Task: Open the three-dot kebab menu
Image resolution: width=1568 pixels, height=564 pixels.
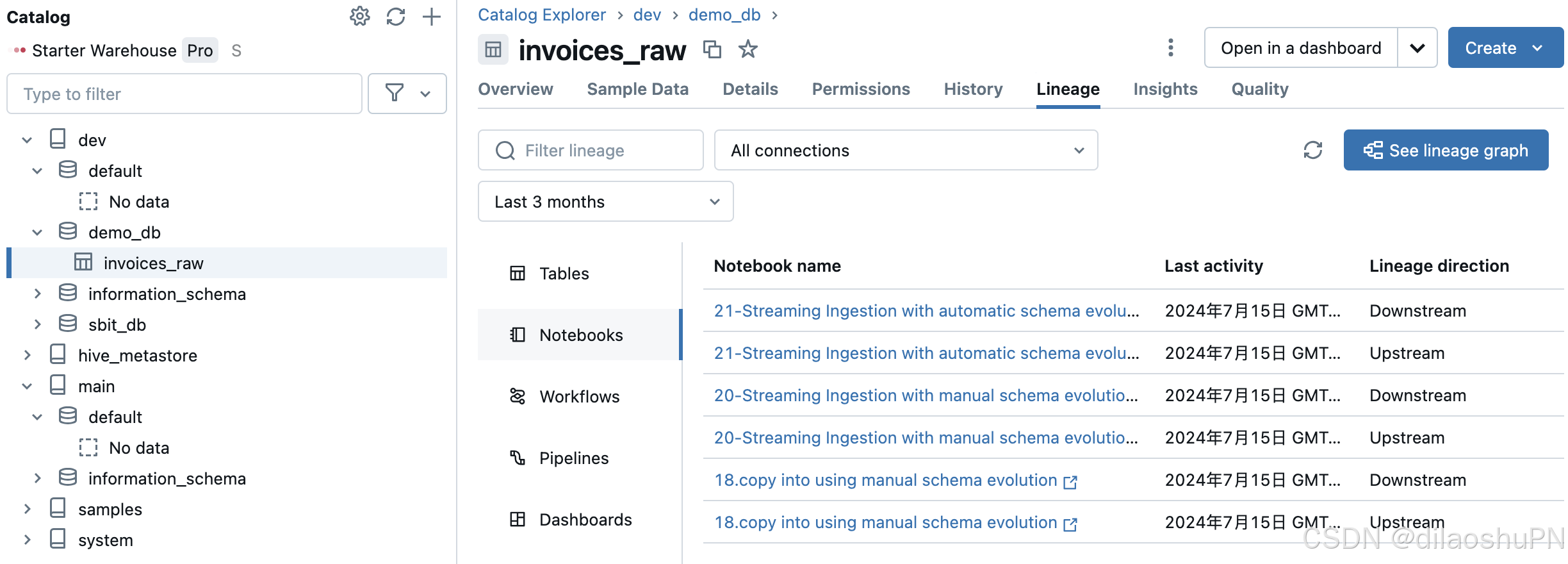Action: click(x=1171, y=47)
